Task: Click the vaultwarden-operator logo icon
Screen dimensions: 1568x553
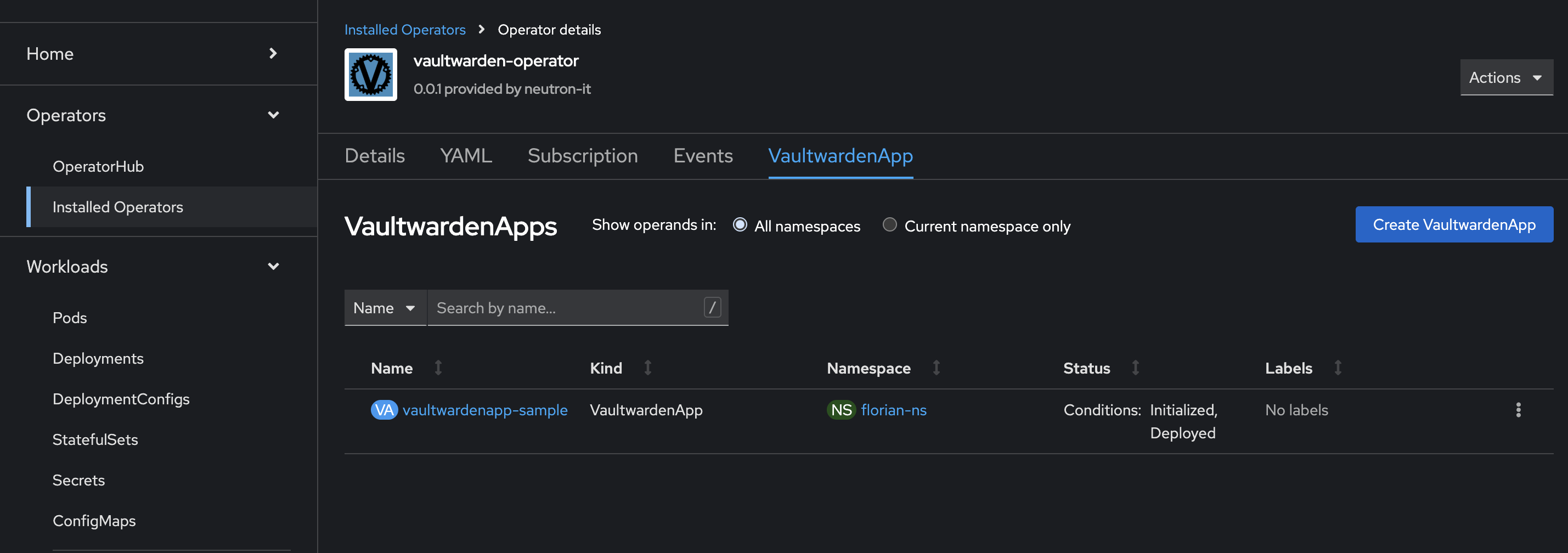Action: coord(371,75)
